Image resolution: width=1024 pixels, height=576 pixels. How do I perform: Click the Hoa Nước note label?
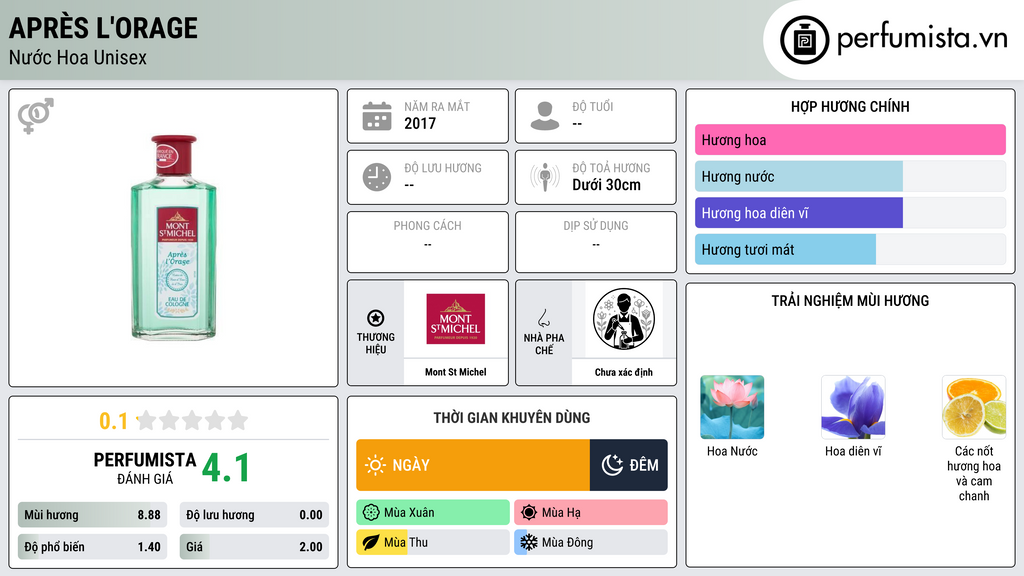[732, 451]
